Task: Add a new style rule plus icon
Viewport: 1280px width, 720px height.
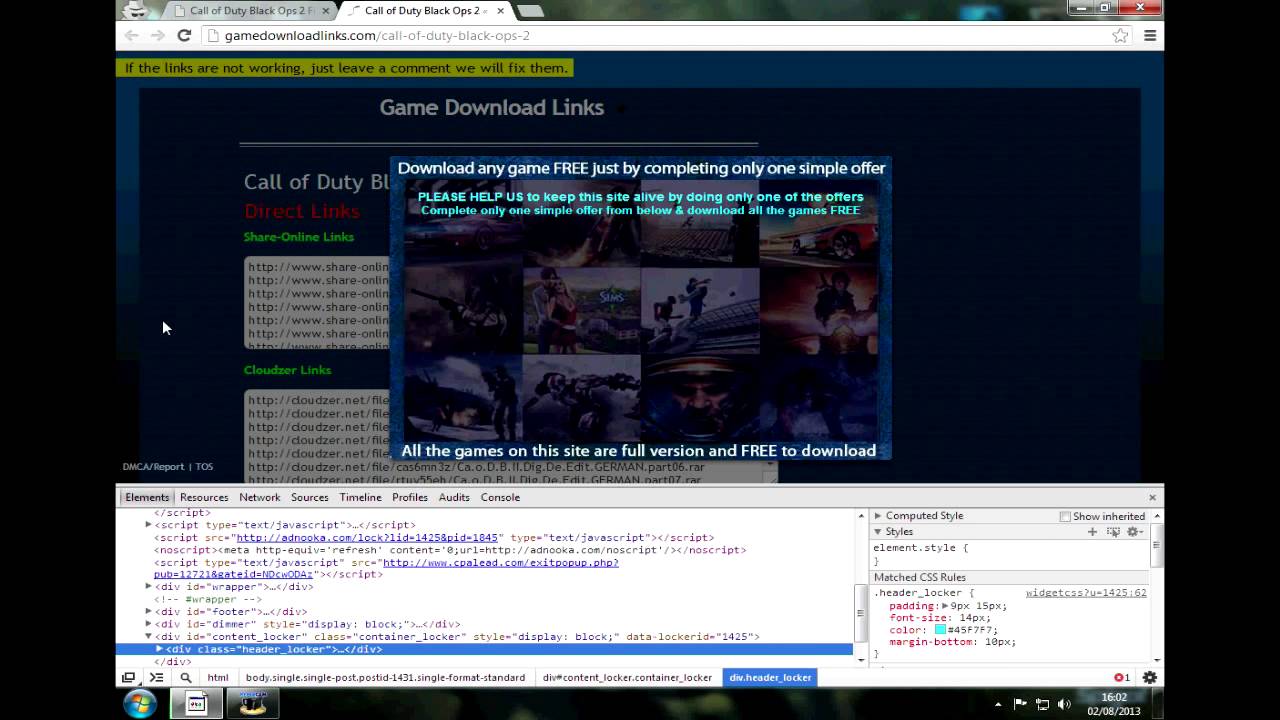Action: click(1092, 532)
